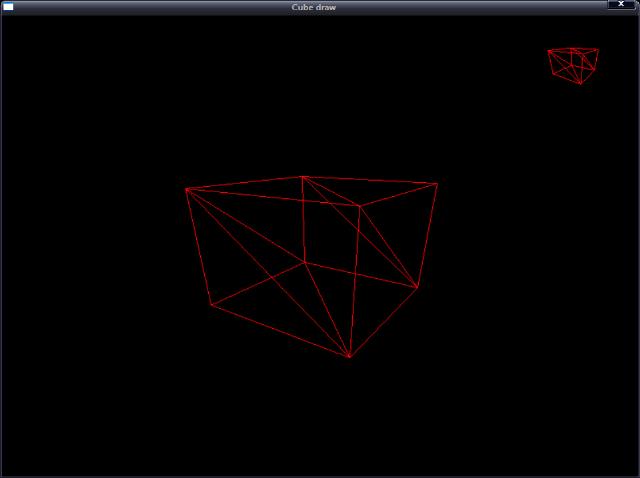Click the large cube's inner back-bottom vertex

[305, 263]
